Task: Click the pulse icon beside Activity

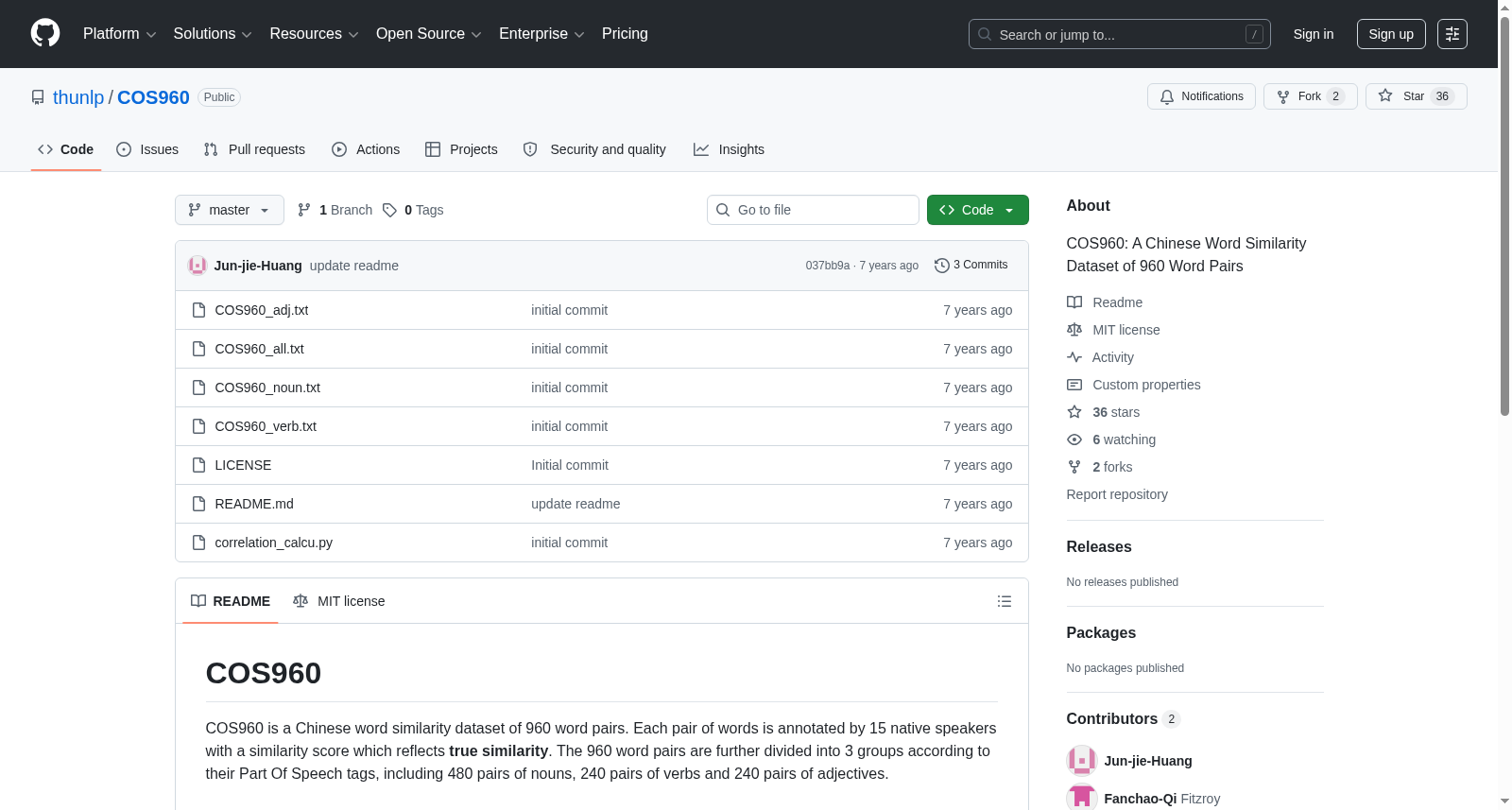Action: pyautogui.click(x=1074, y=357)
